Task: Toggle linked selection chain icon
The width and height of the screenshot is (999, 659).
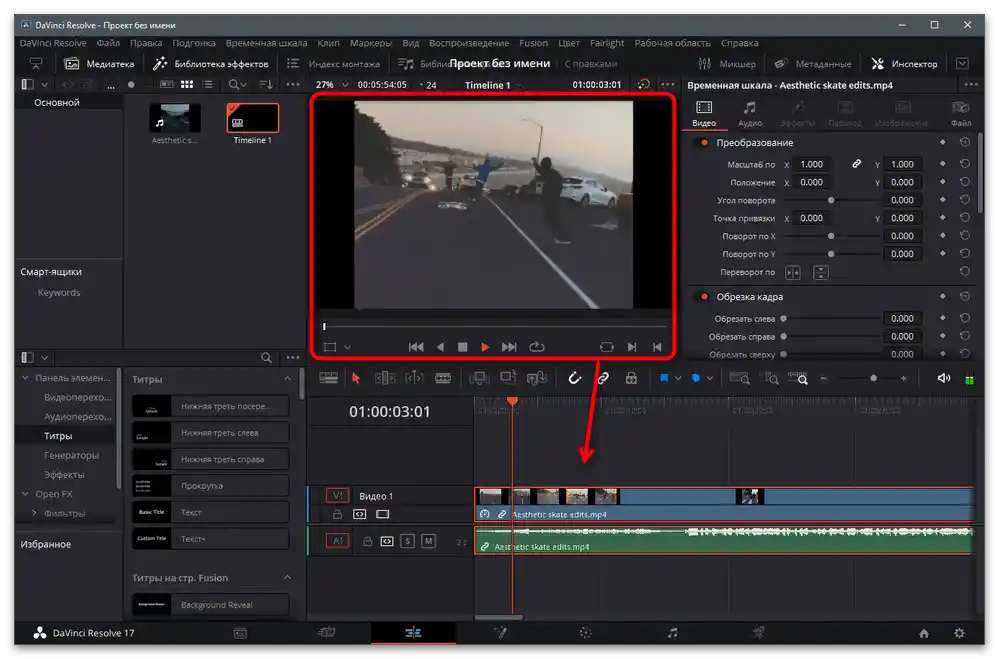Action: [x=603, y=378]
